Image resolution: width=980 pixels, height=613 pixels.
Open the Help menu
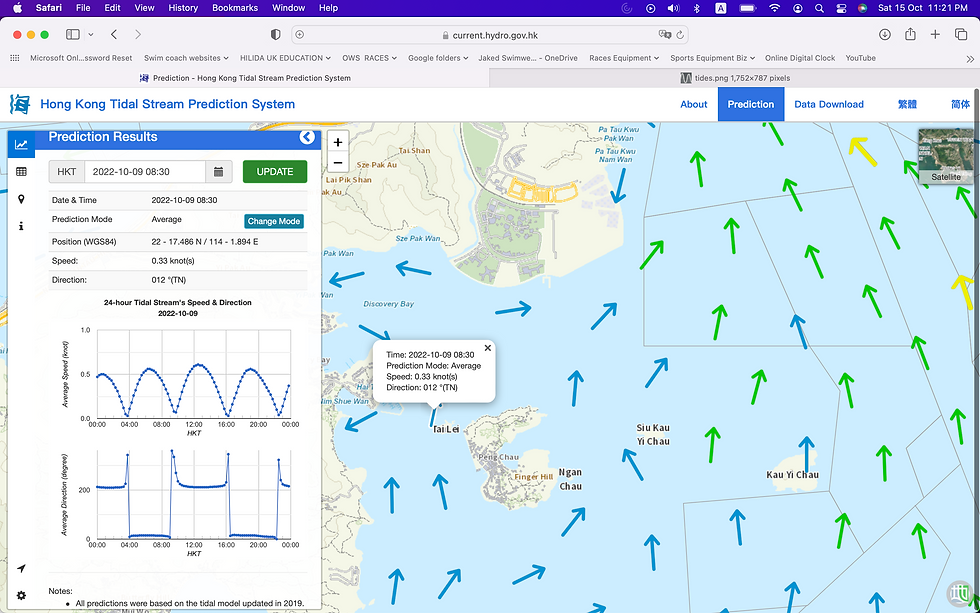point(328,8)
